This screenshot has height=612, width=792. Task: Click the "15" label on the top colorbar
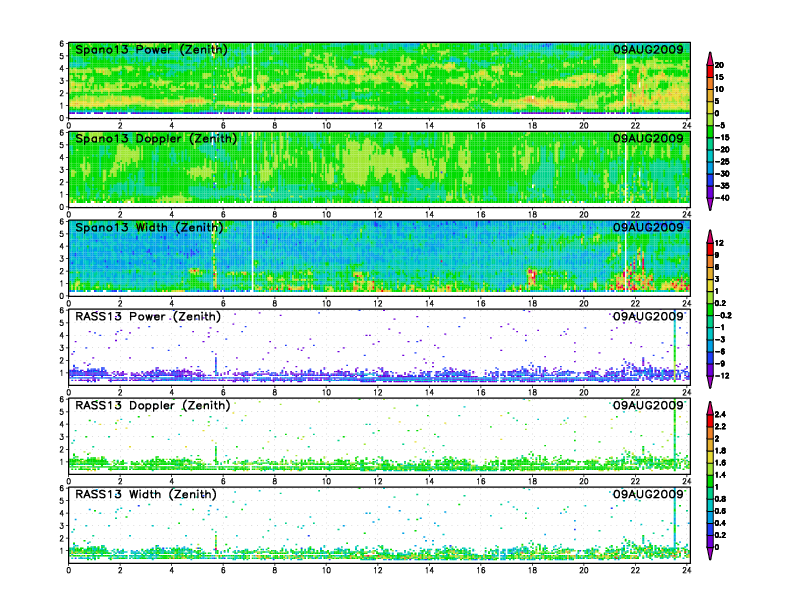click(719, 77)
